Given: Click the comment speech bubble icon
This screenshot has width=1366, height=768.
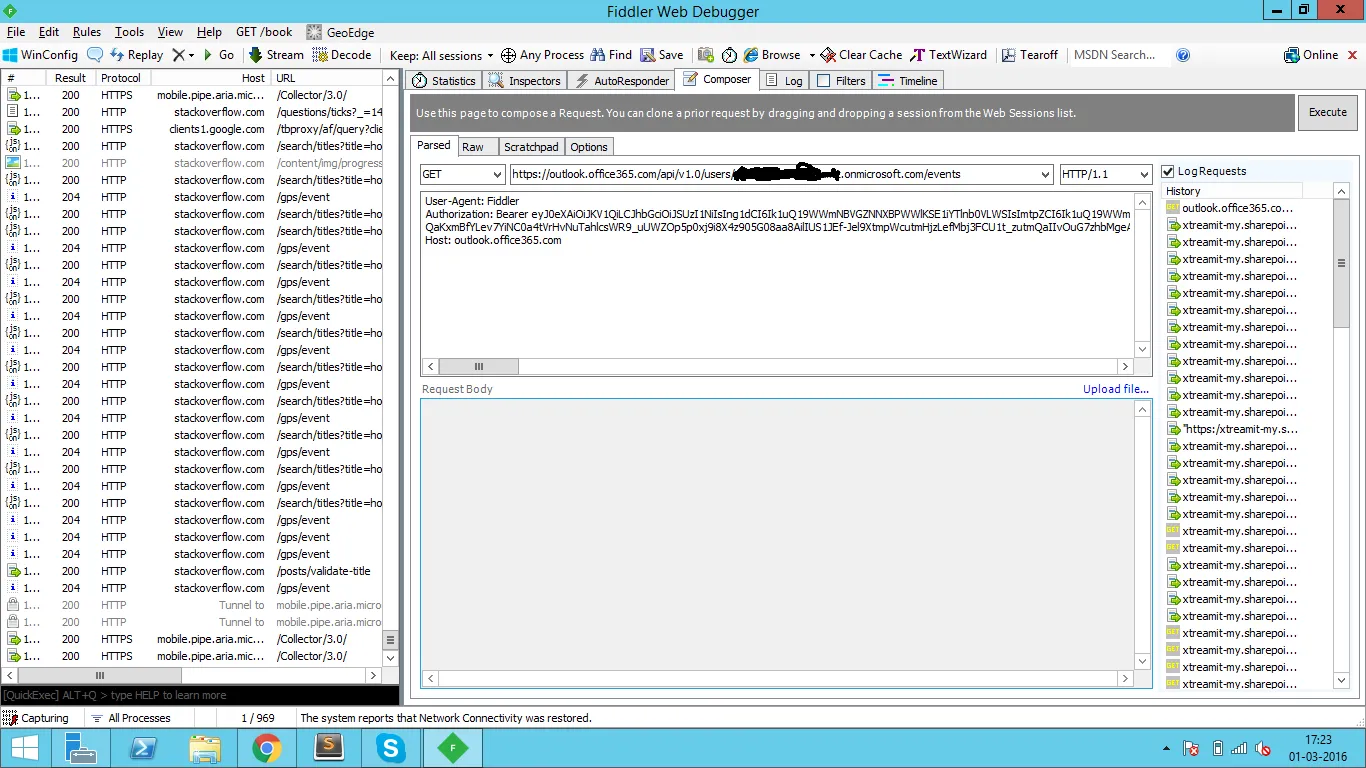Looking at the screenshot, I should (x=95, y=55).
